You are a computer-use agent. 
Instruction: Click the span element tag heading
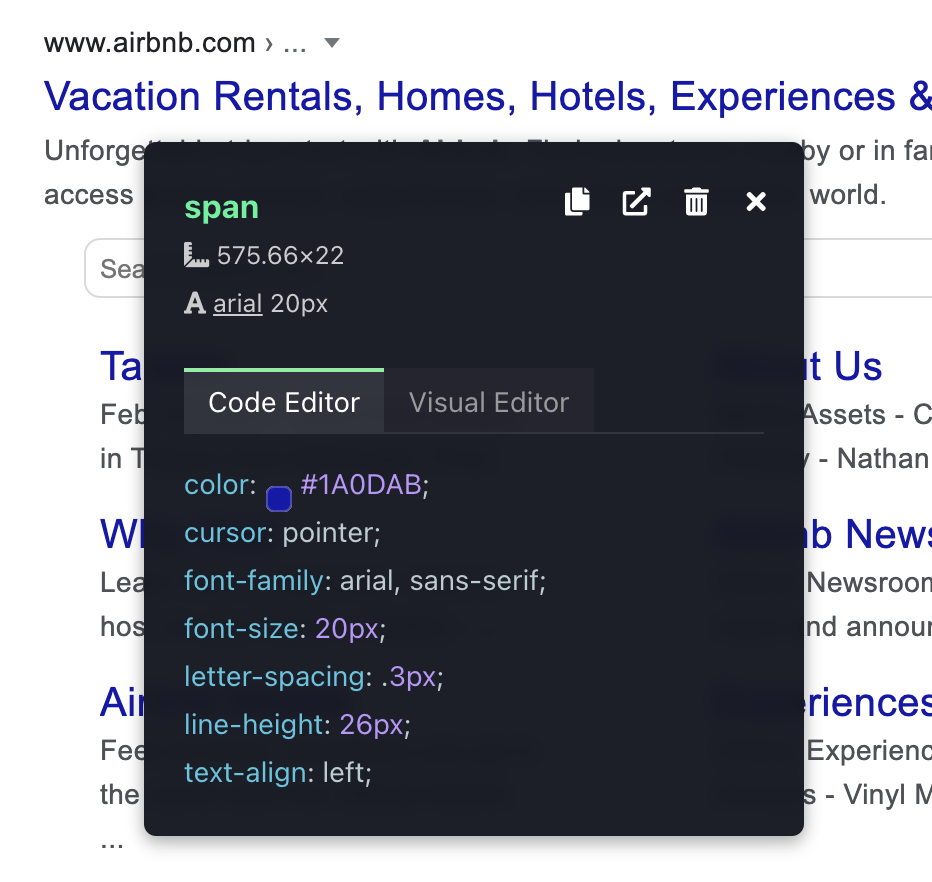coord(221,207)
